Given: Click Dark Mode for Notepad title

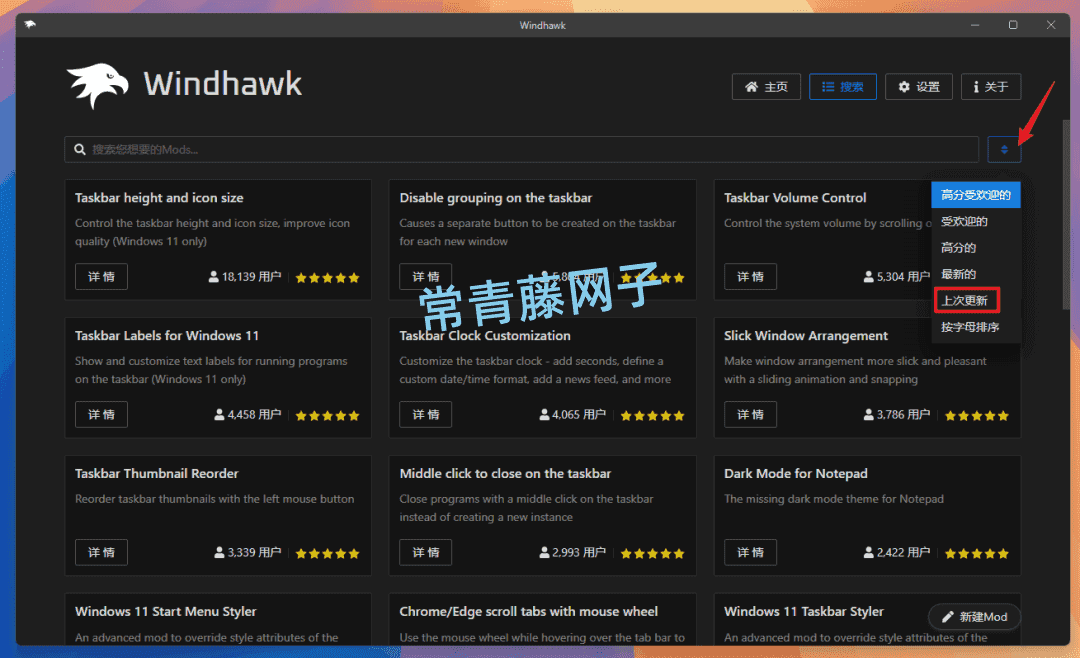Looking at the screenshot, I should click(796, 473).
